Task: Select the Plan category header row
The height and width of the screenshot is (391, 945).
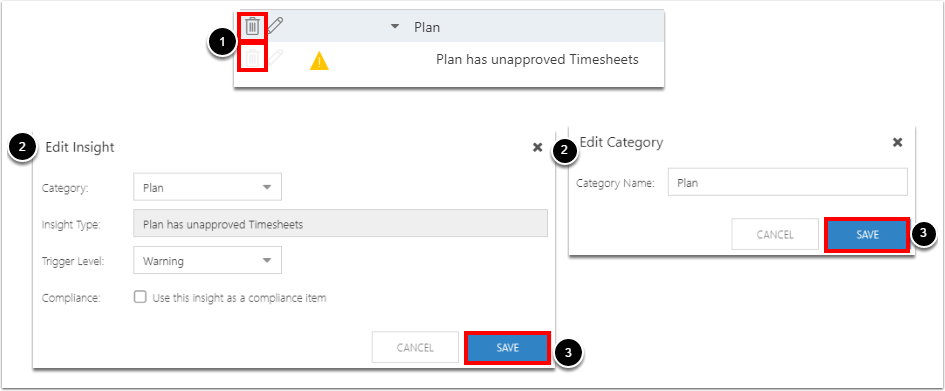Action: tap(449, 27)
